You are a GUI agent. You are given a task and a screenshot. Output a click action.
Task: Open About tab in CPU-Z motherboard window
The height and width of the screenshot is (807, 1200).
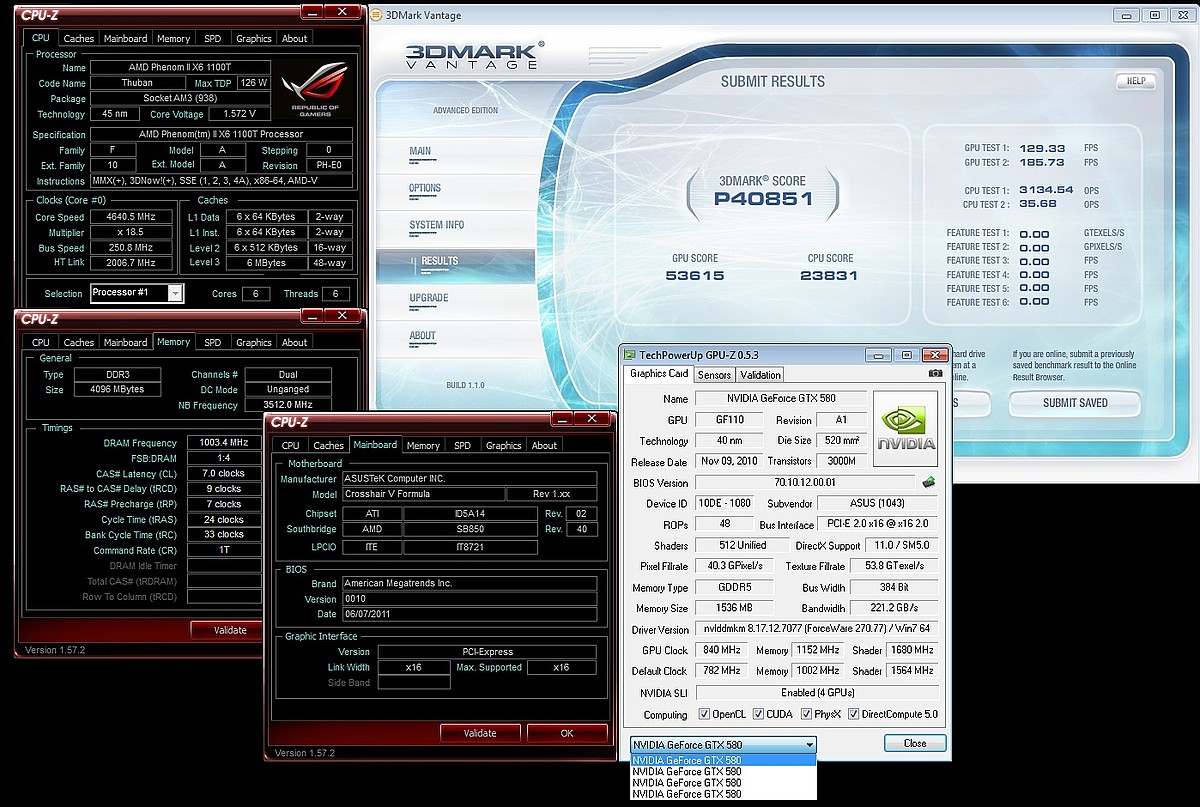click(x=545, y=445)
